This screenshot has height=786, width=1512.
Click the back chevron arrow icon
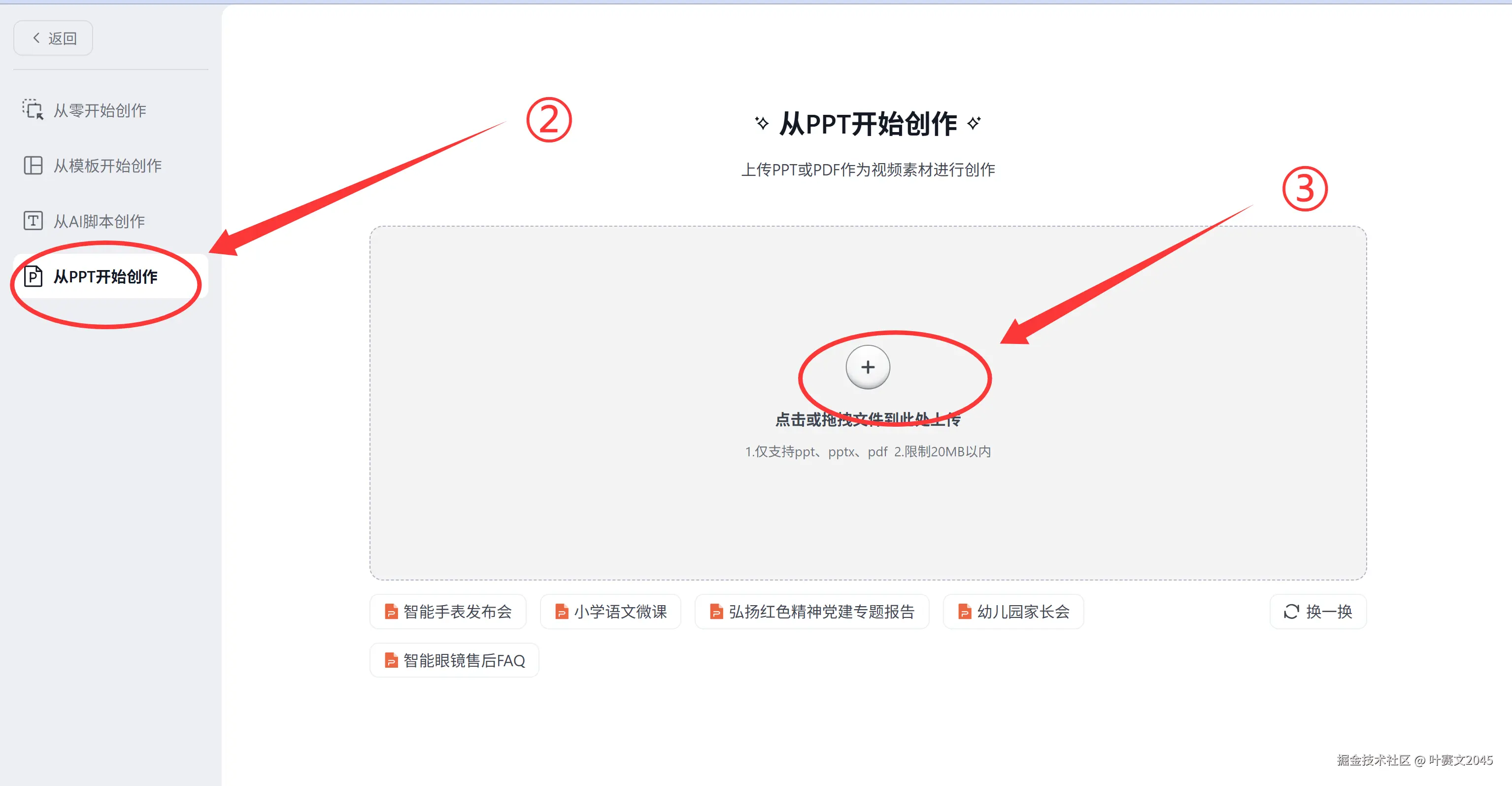point(36,38)
